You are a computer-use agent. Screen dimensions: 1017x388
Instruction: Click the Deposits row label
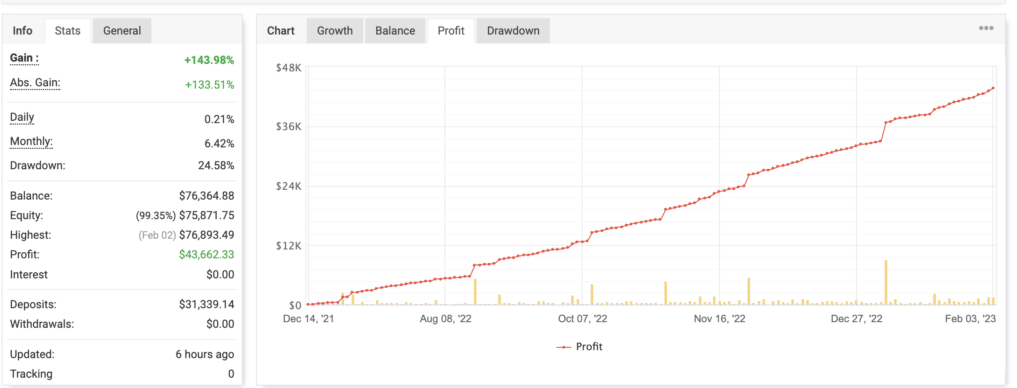pos(33,304)
